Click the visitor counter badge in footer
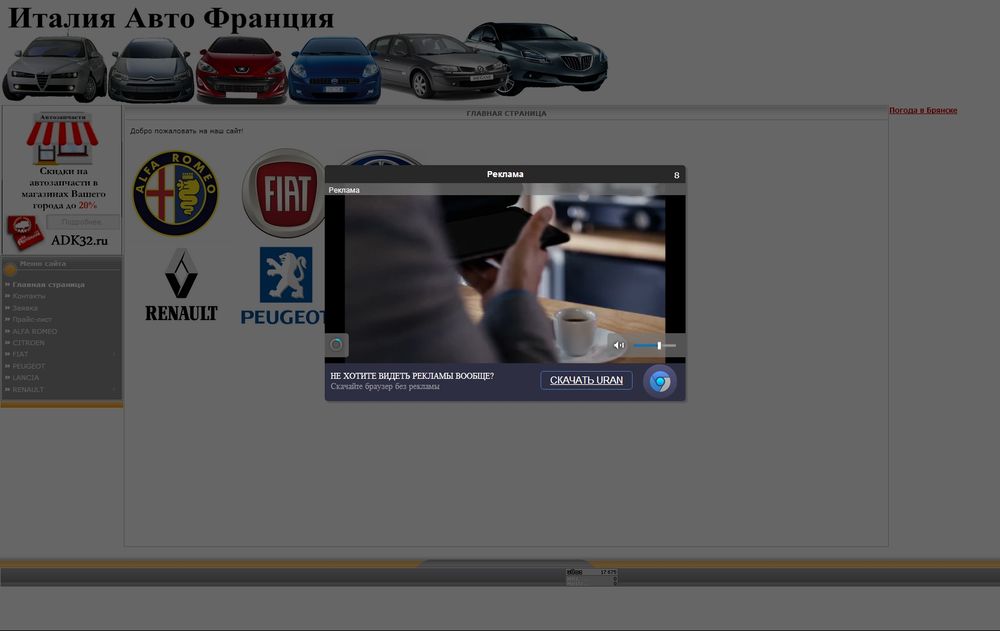The width and height of the screenshot is (1000, 631). (591, 577)
